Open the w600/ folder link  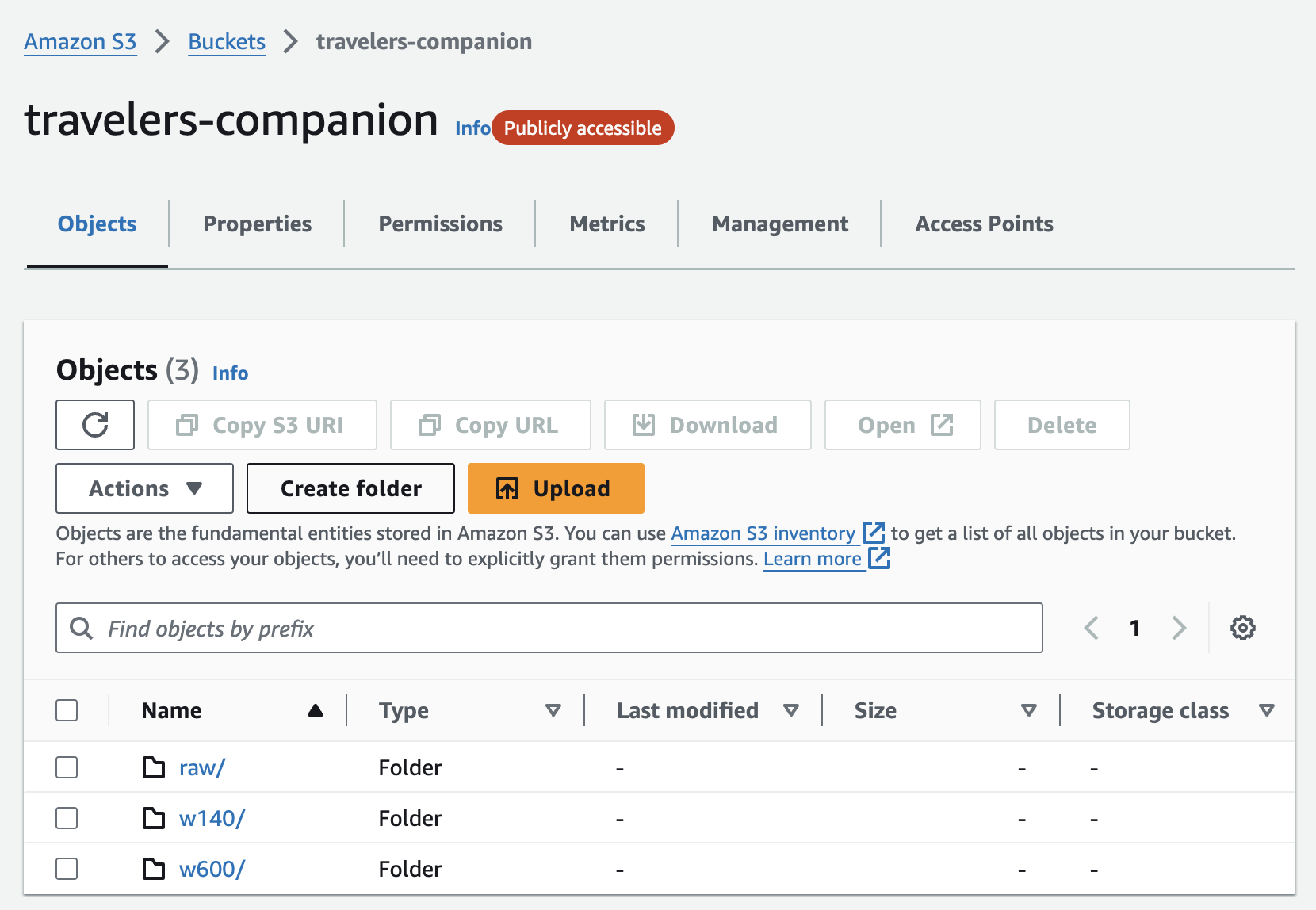pyautogui.click(x=212, y=869)
